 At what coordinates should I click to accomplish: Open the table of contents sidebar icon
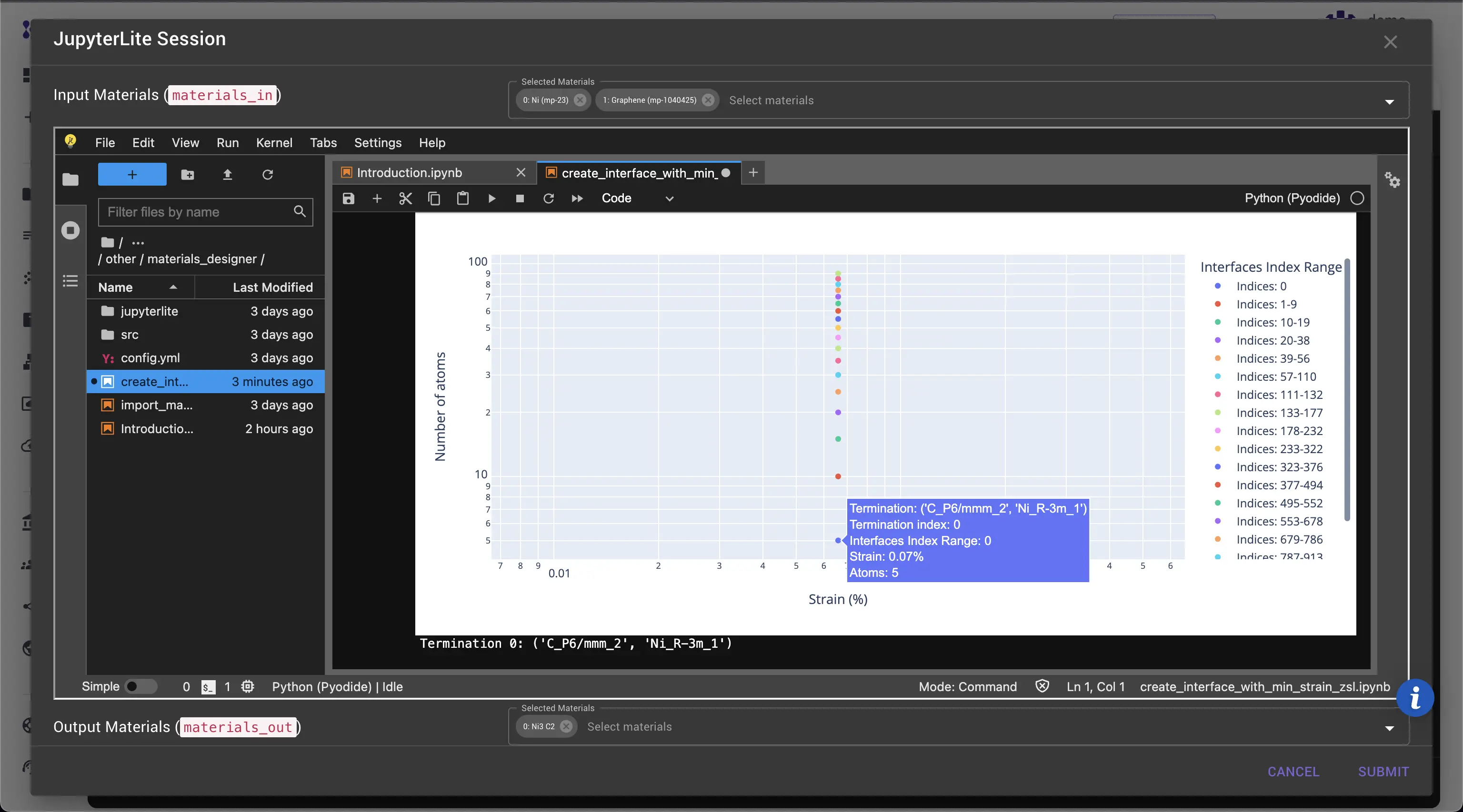70,281
